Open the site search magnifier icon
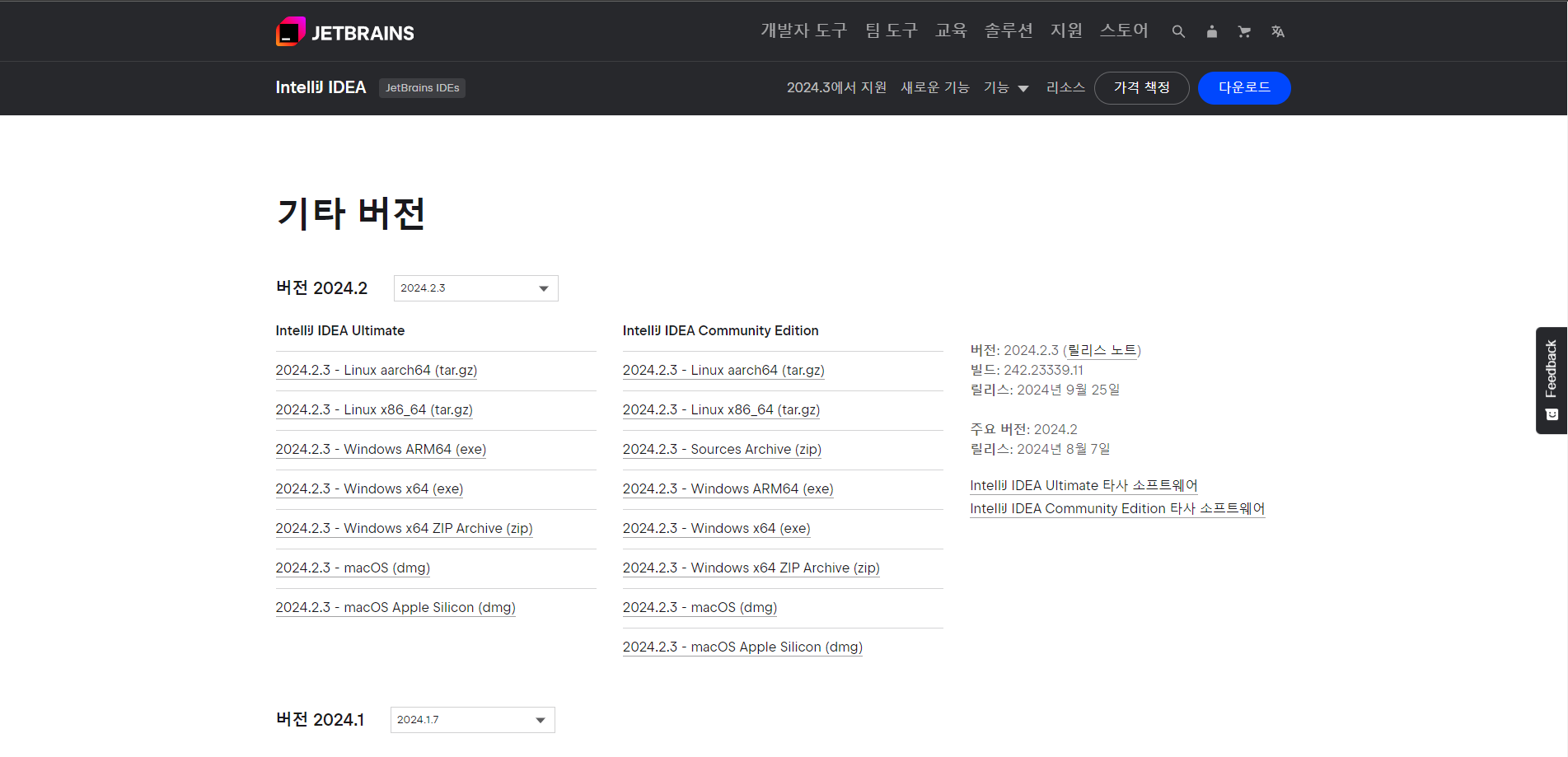The height and width of the screenshot is (757, 1568). pos(1178,31)
